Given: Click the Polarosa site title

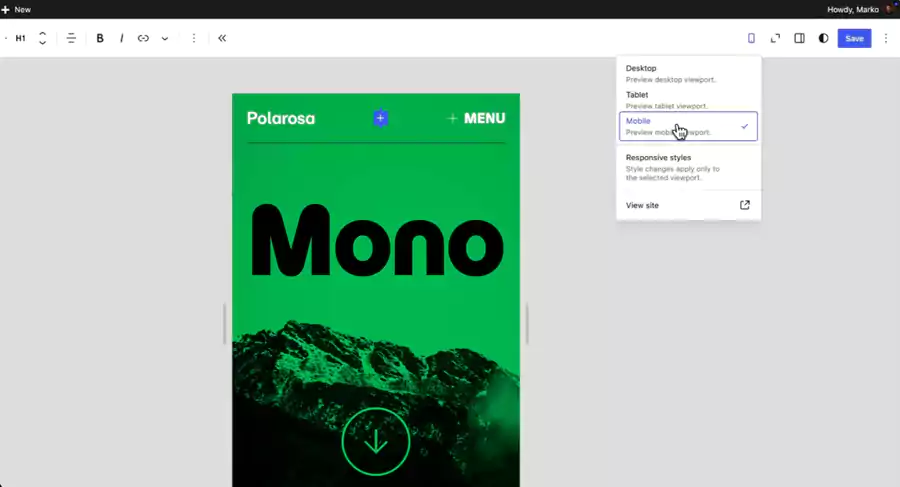Looking at the screenshot, I should [281, 118].
